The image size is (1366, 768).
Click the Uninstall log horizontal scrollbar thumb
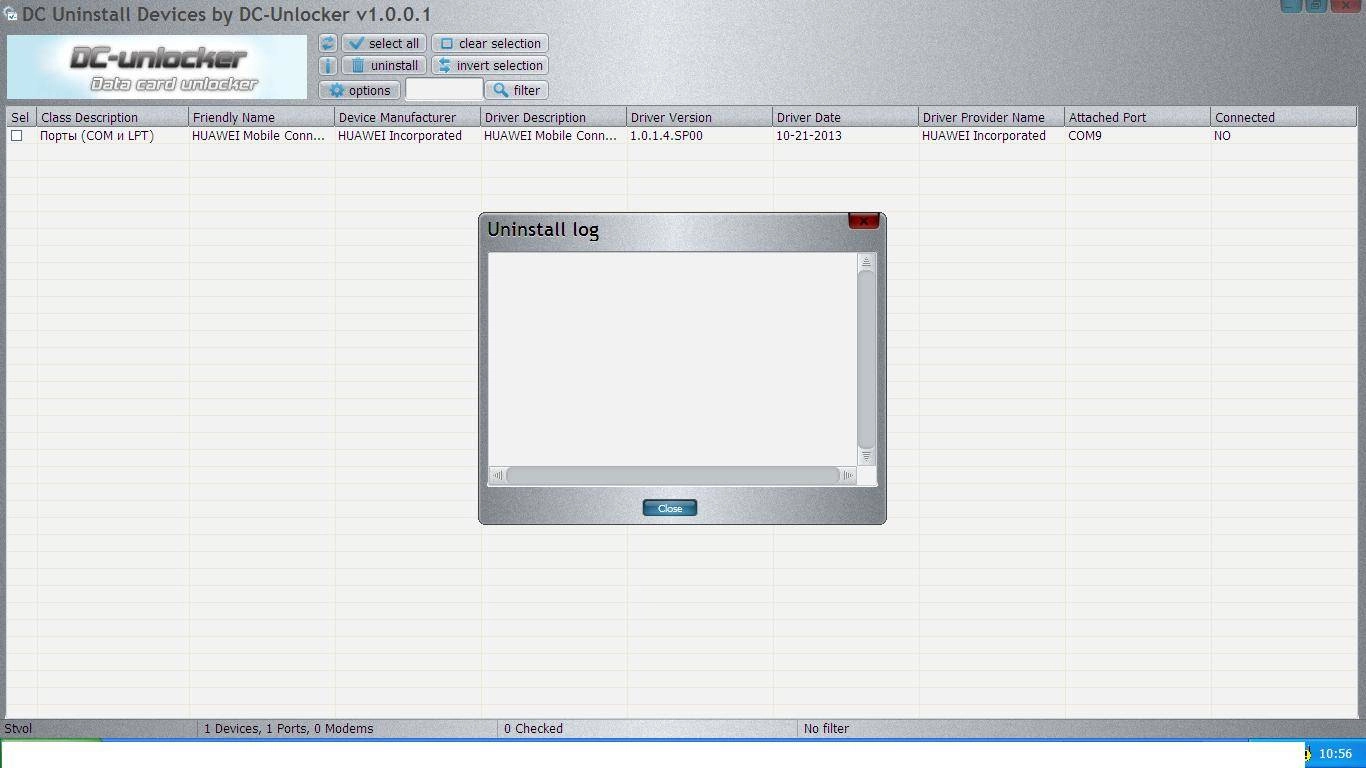[x=673, y=475]
